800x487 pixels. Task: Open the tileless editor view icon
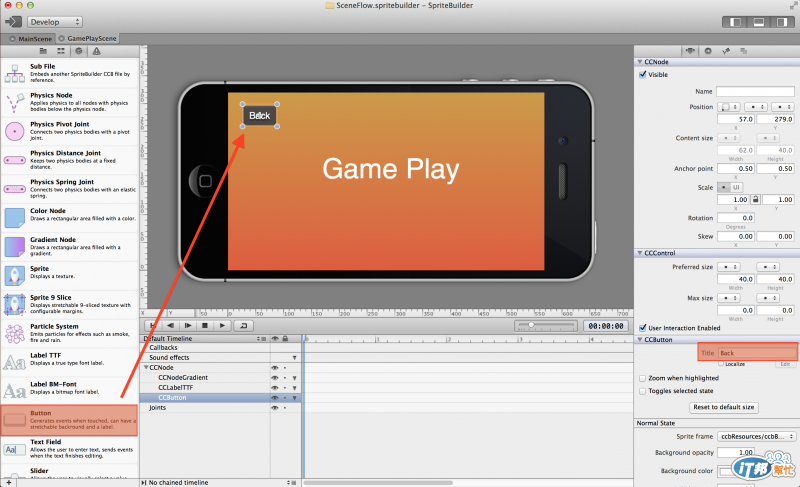61,51
